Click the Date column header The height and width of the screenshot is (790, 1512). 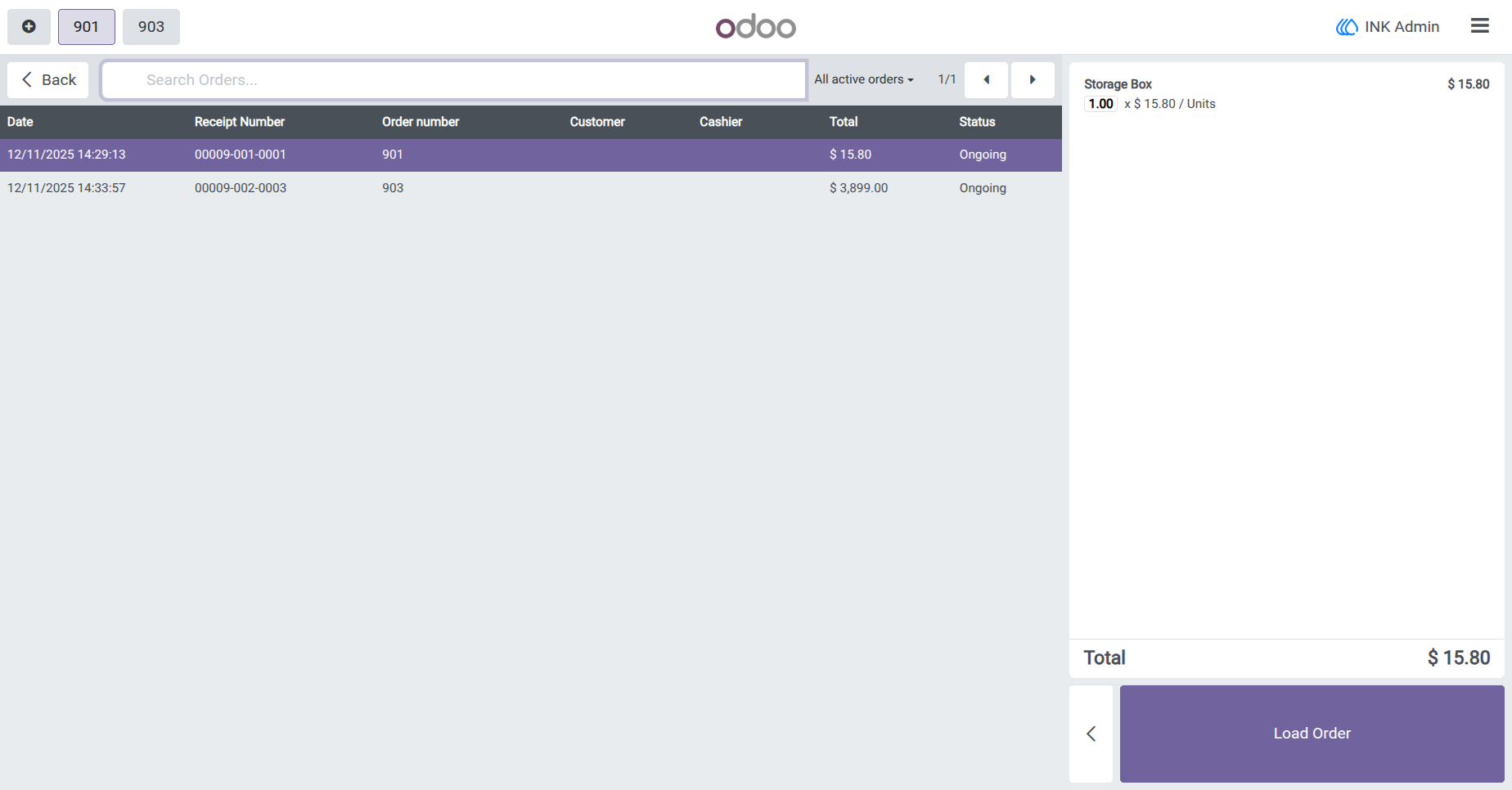(20, 122)
